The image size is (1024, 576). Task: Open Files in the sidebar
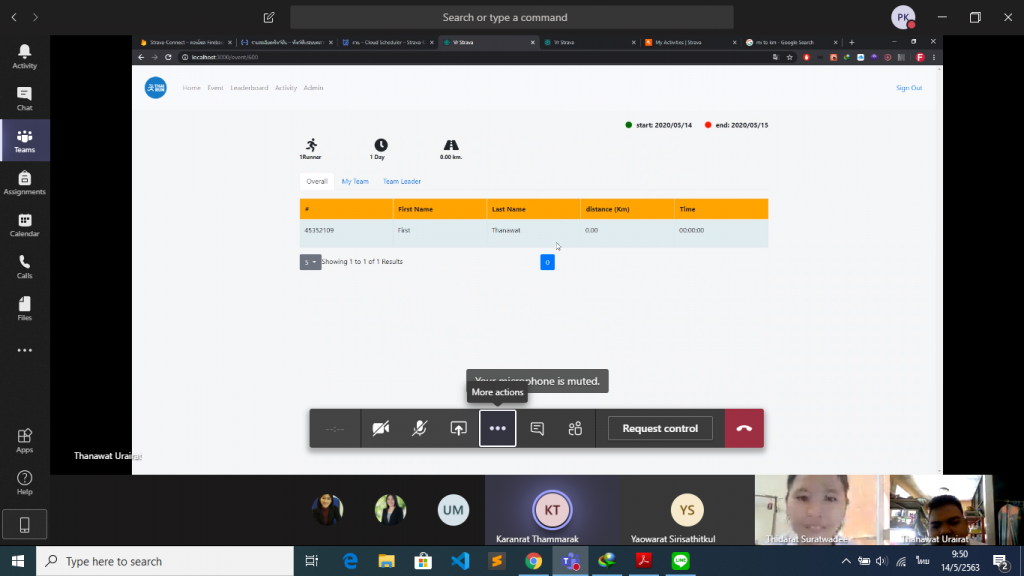coord(25,308)
